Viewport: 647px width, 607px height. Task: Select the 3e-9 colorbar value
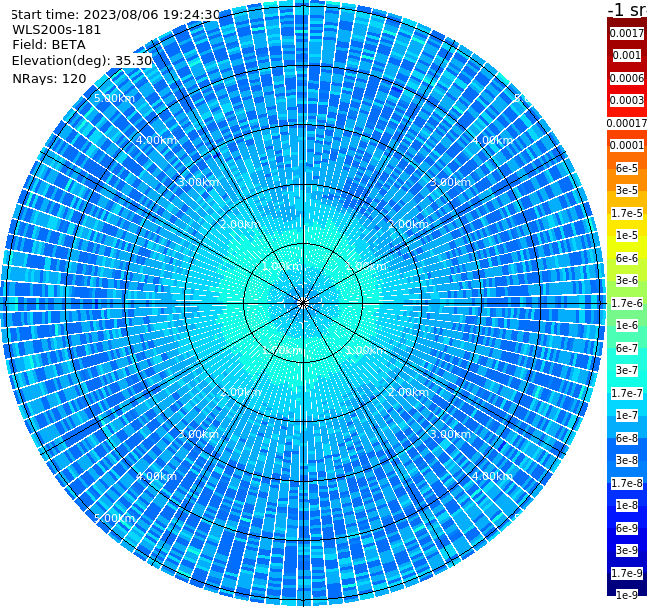627,550
